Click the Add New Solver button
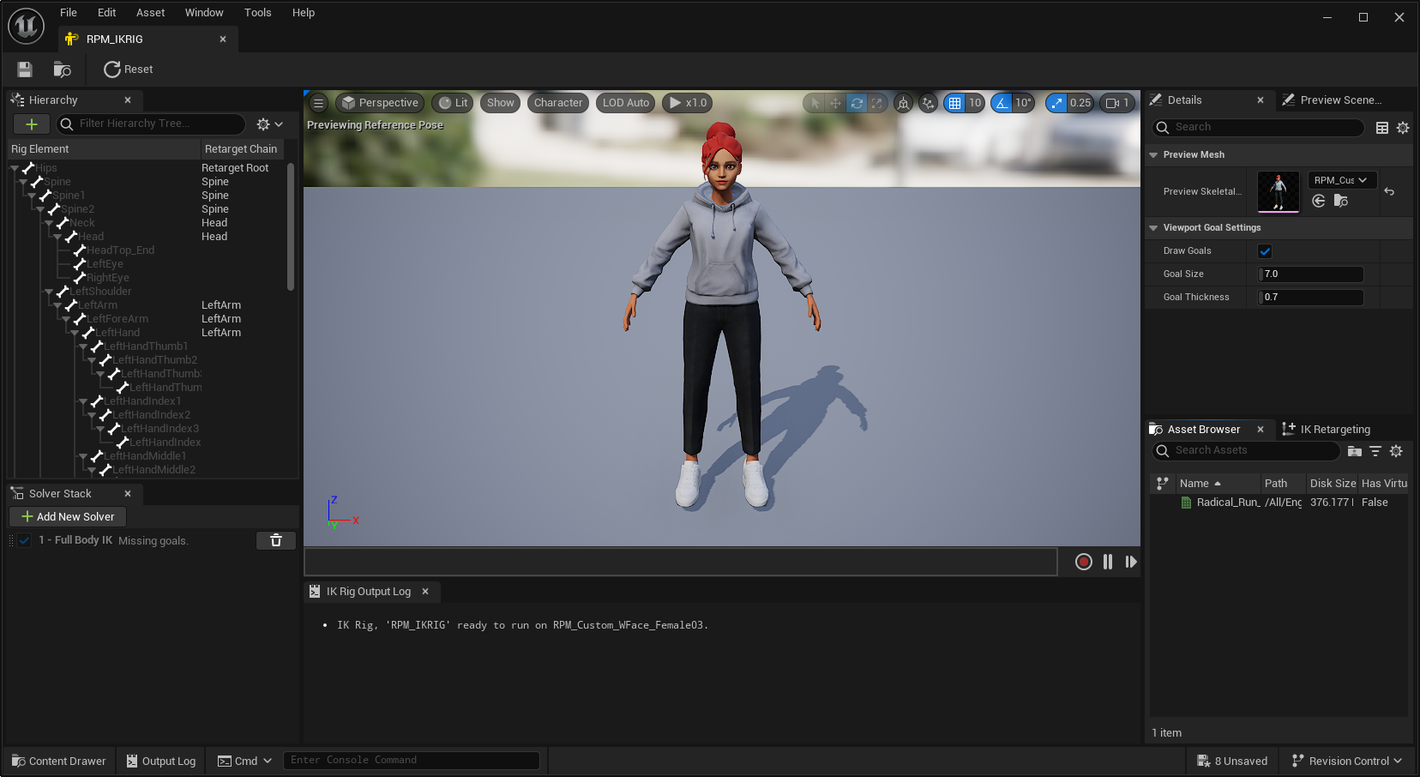Viewport: 1420px width, 777px height. click(x=67, y=516)
